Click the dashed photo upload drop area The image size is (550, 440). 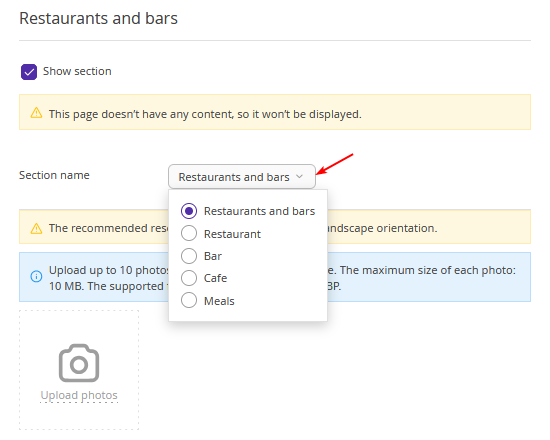pyautogui.click(x=79, y=370)
